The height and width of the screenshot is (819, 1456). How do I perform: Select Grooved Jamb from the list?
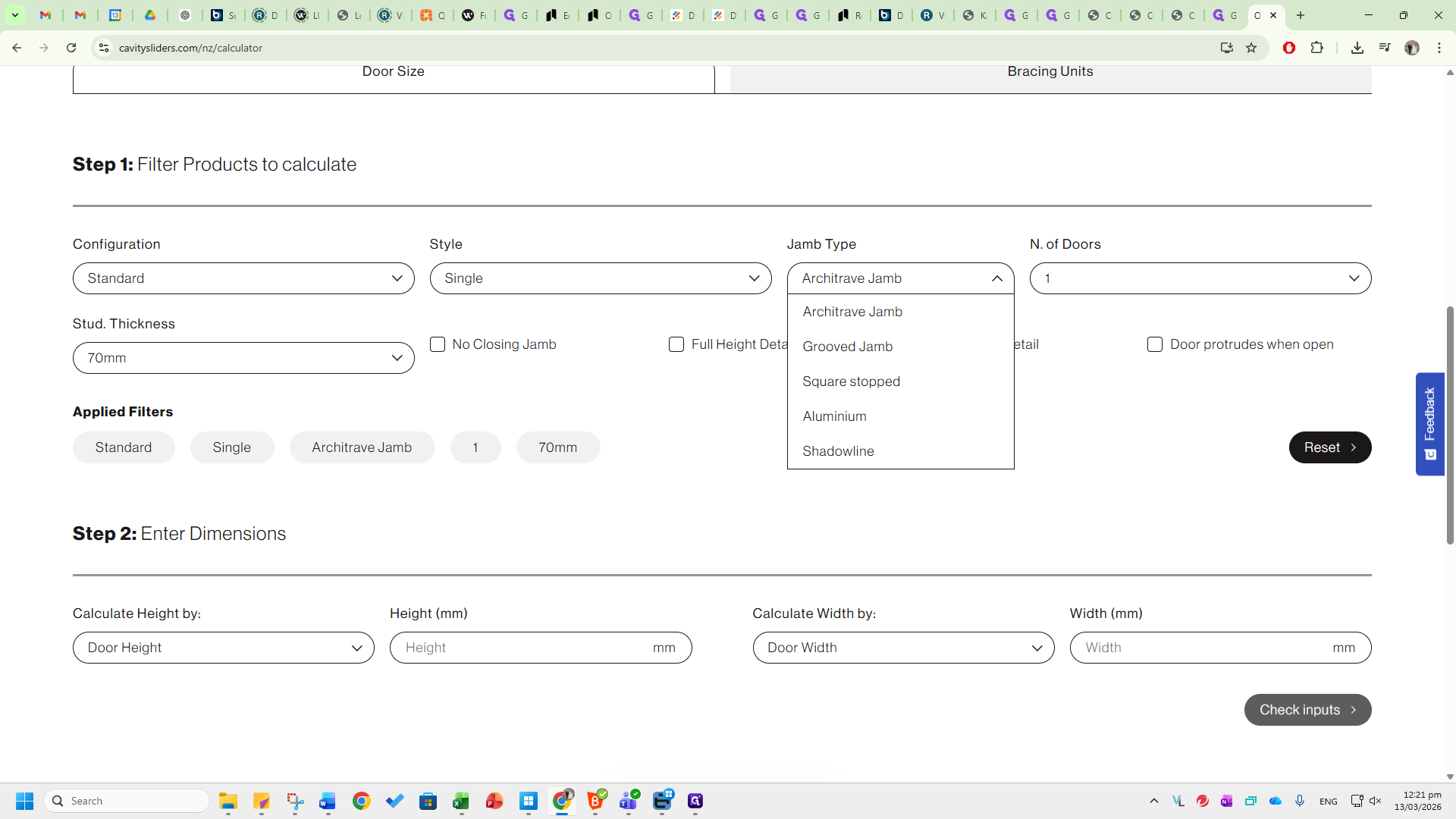tap(848, 347)
